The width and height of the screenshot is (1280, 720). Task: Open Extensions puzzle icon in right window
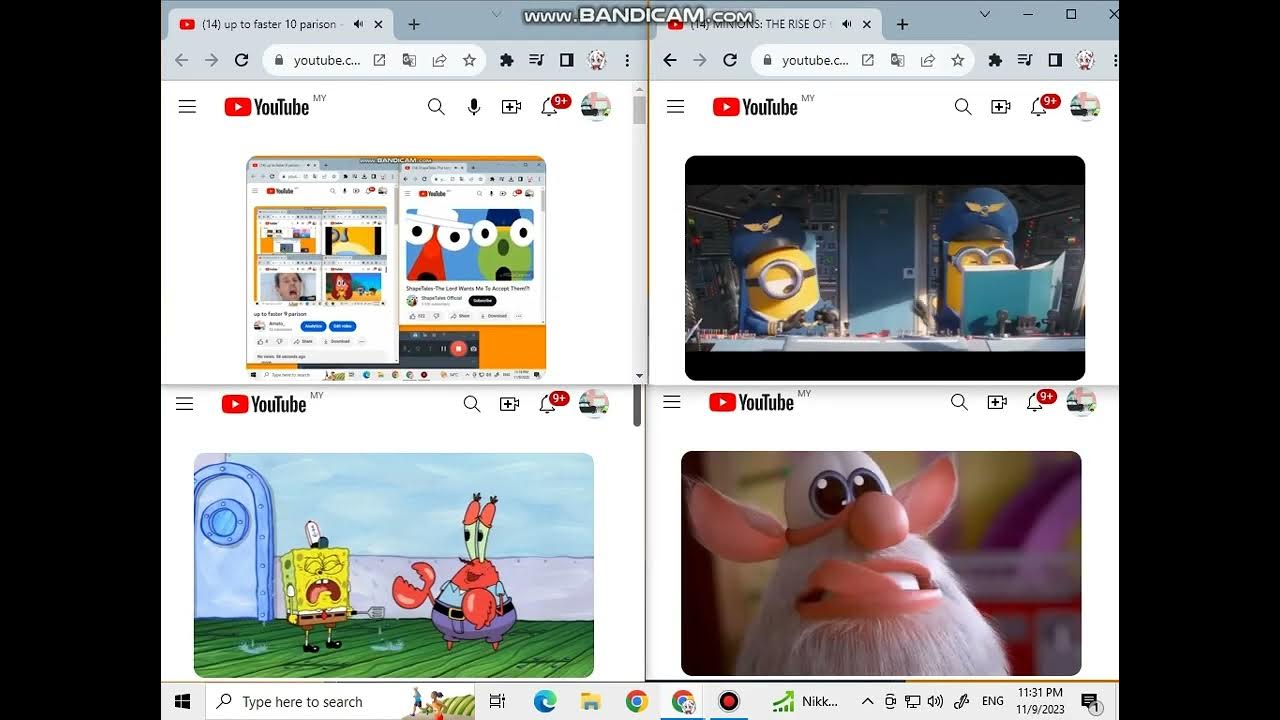click(x=994, y=60)
